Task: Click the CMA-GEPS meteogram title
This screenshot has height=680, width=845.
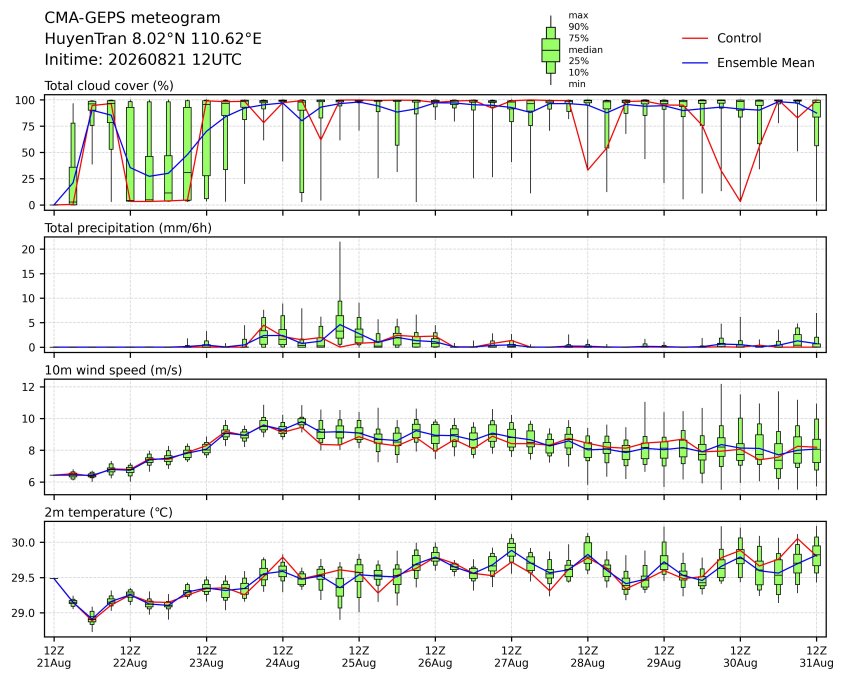Action: 132,18
